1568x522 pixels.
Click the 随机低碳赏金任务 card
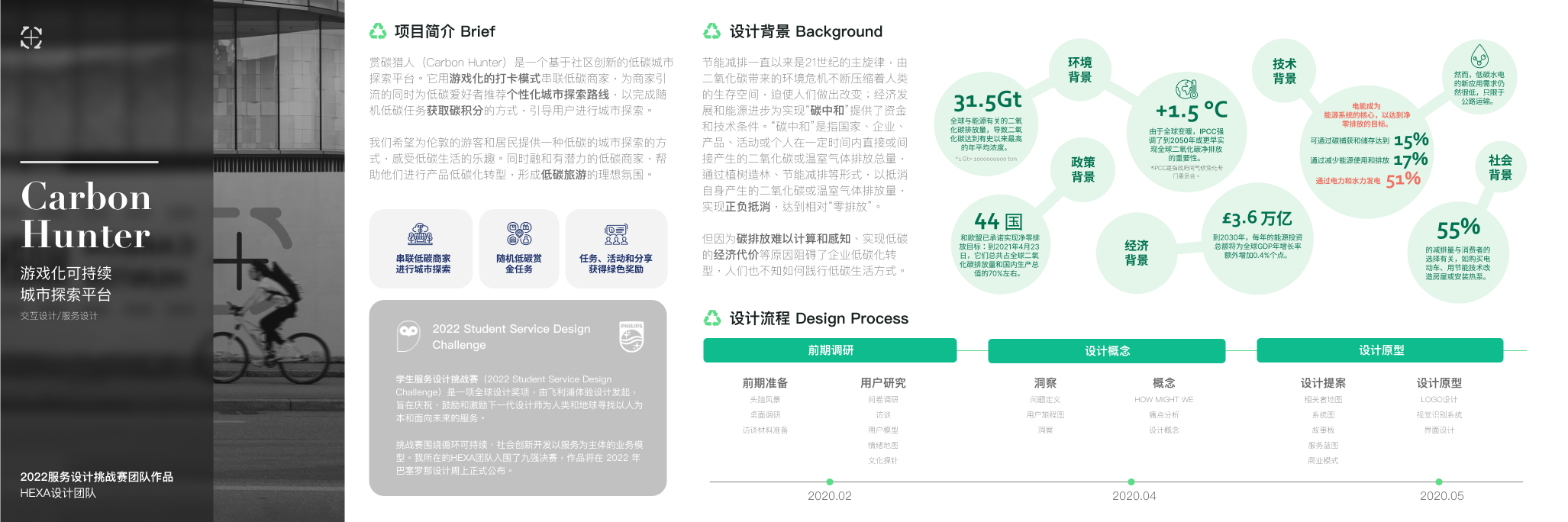519,248
